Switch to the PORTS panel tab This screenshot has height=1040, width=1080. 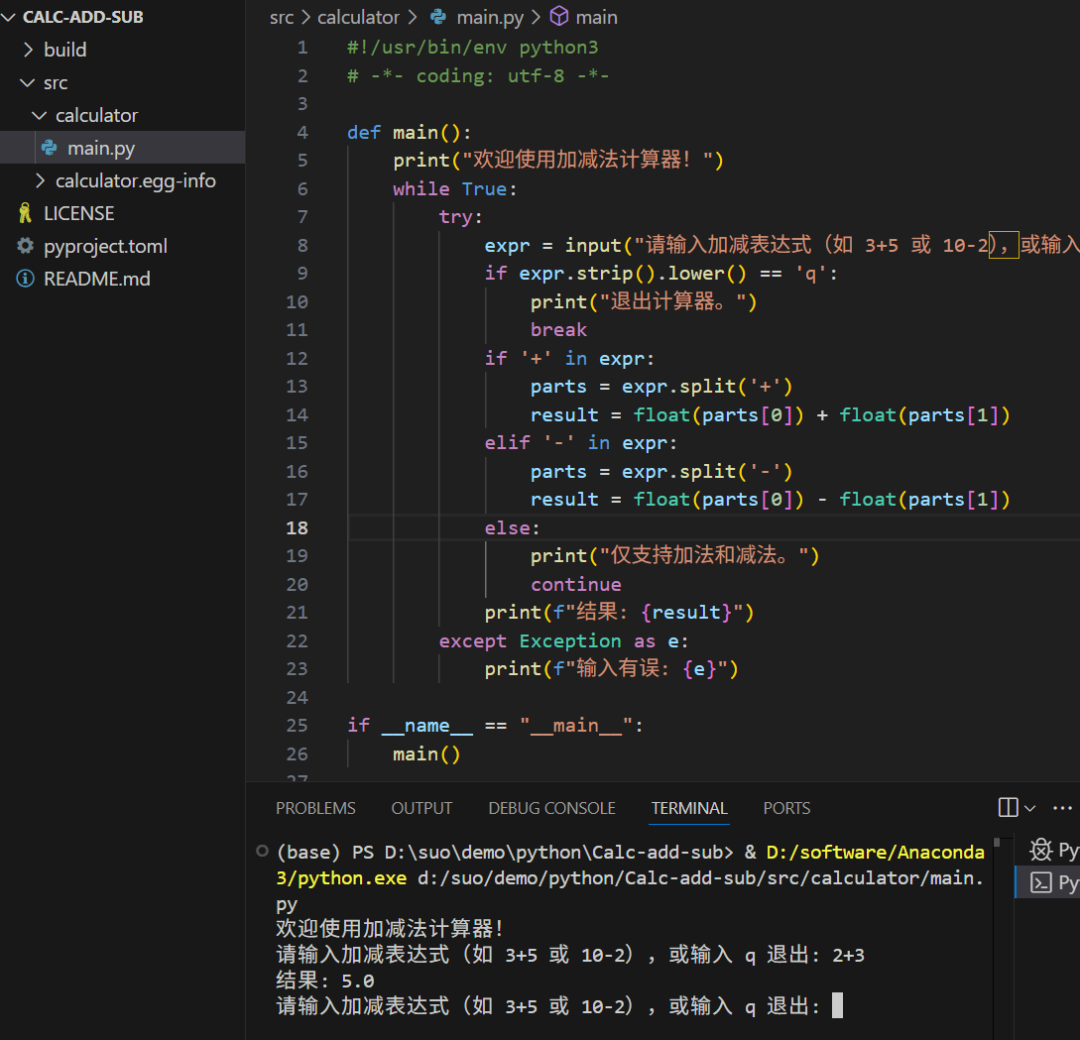[787, 808]
